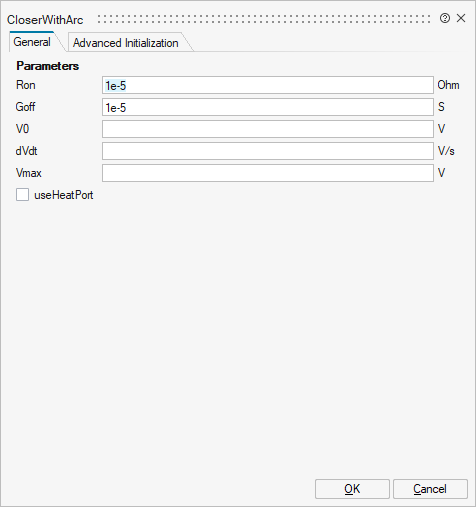Click the Ohm unit label

coord(448,85)
